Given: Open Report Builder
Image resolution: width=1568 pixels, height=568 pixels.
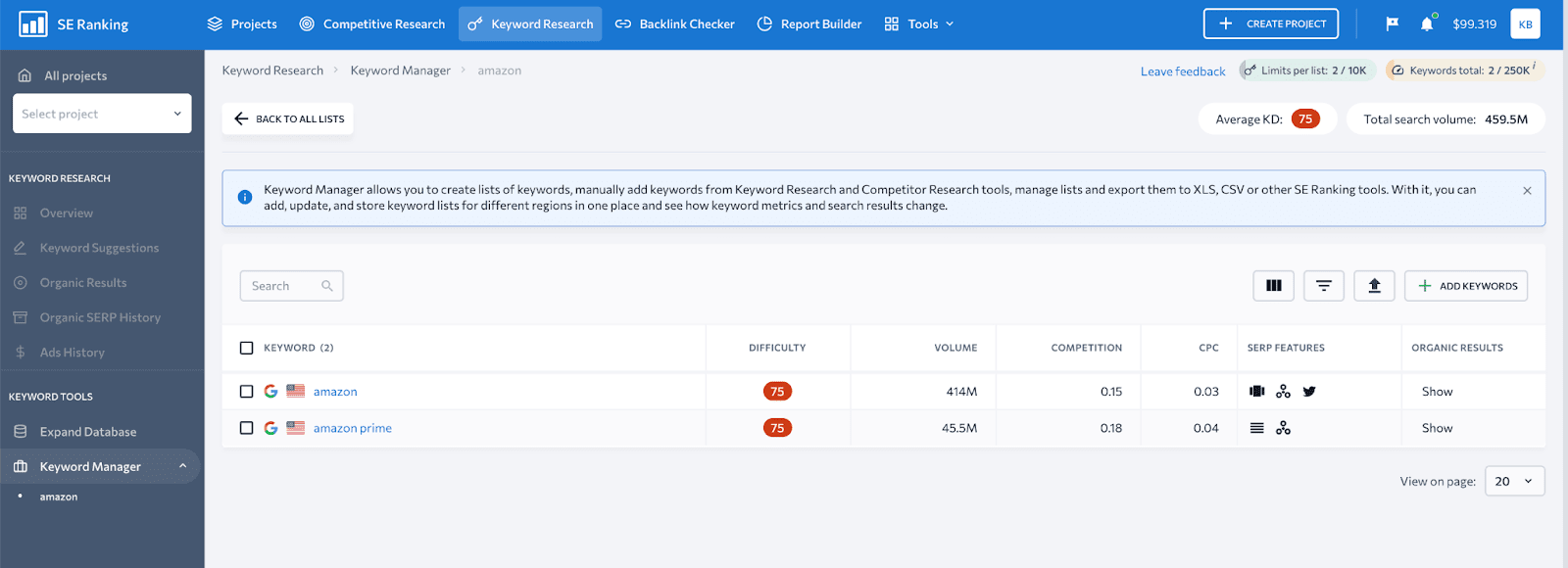Looking at the screenshot, I should tap(809, 24).
